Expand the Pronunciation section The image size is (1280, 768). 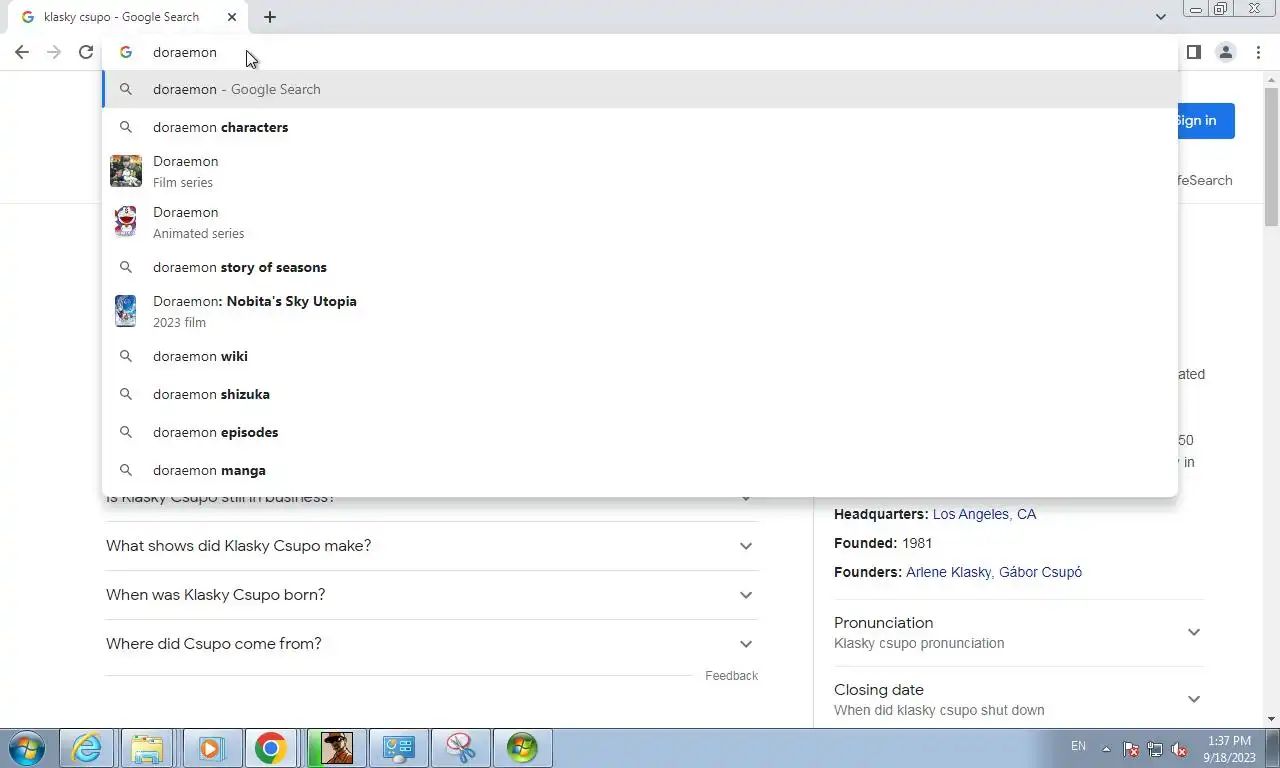(x=1019, y=632)
